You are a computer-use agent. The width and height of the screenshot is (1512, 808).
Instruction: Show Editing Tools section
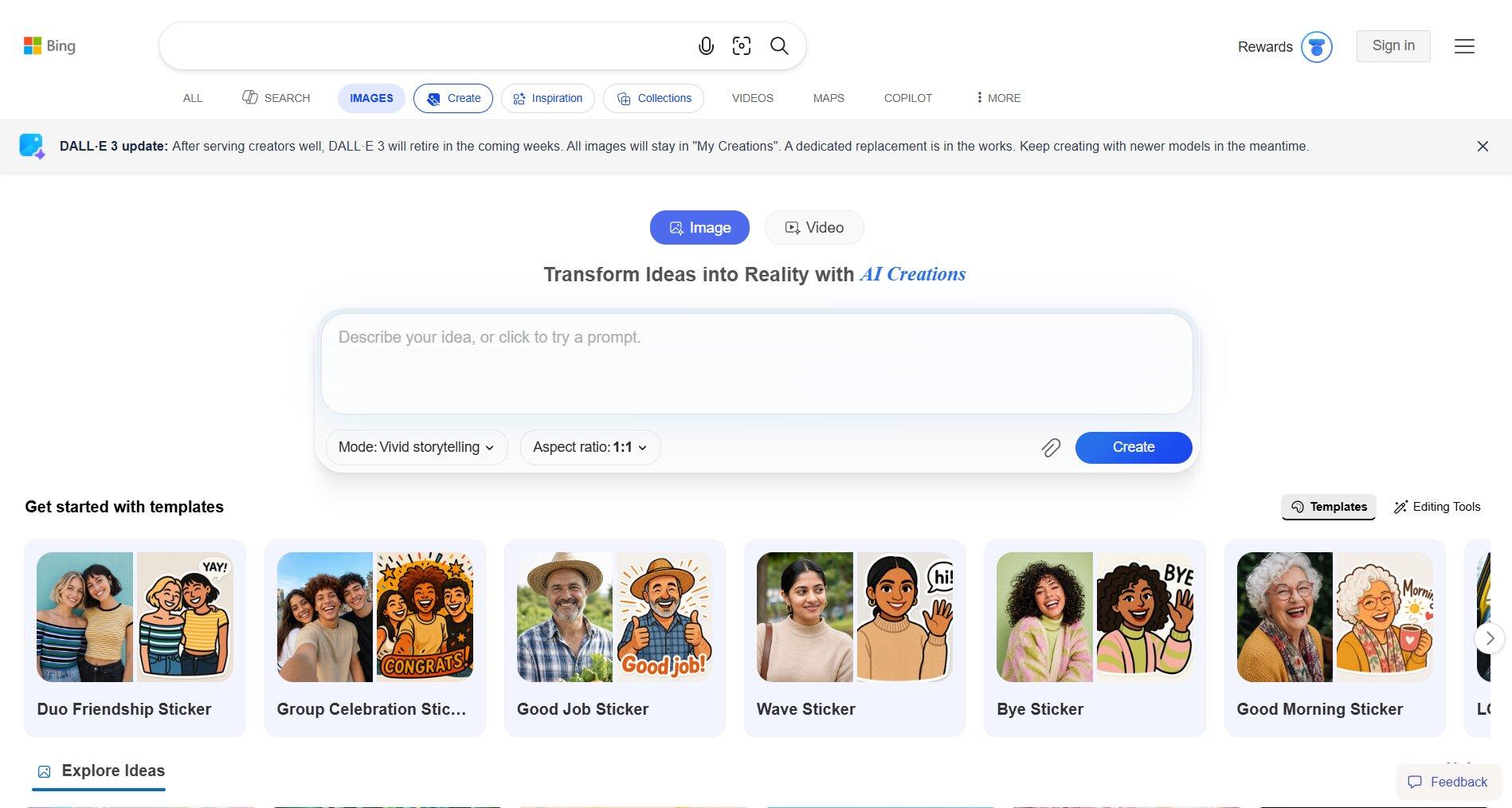[1437, 507]
